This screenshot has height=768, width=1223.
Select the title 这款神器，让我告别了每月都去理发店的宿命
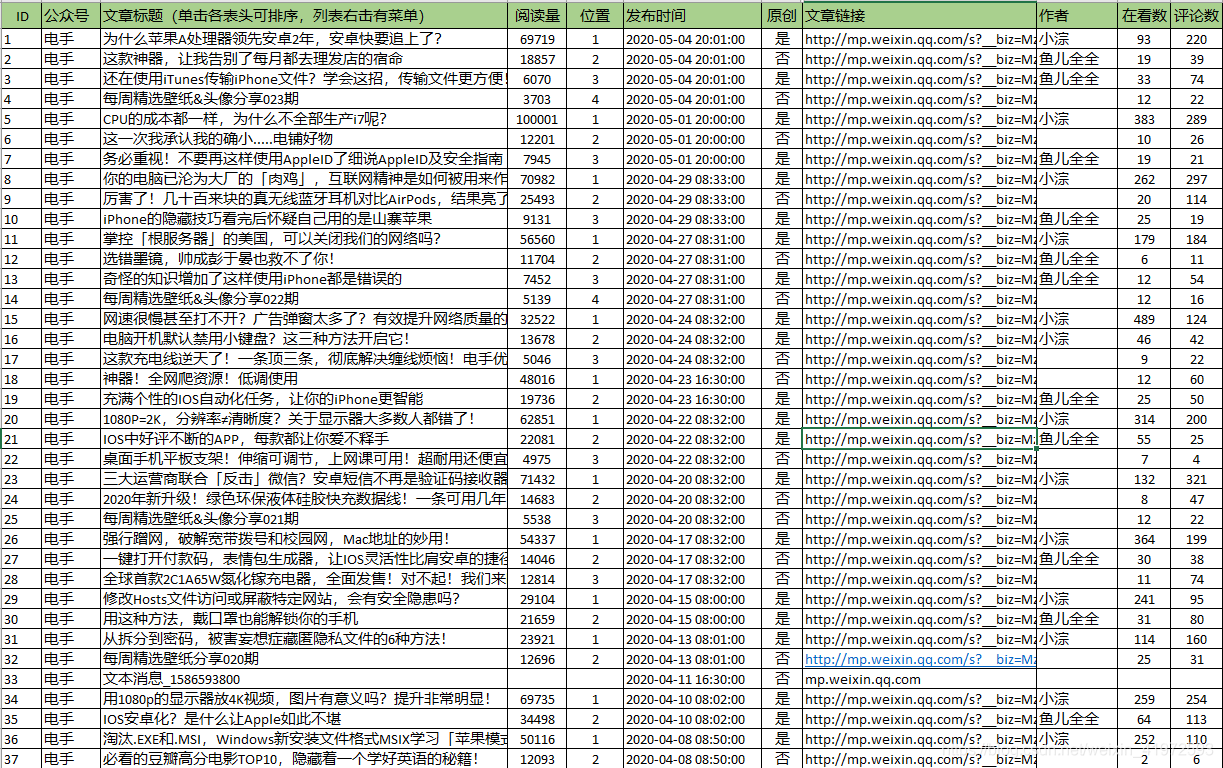[253, 59]
